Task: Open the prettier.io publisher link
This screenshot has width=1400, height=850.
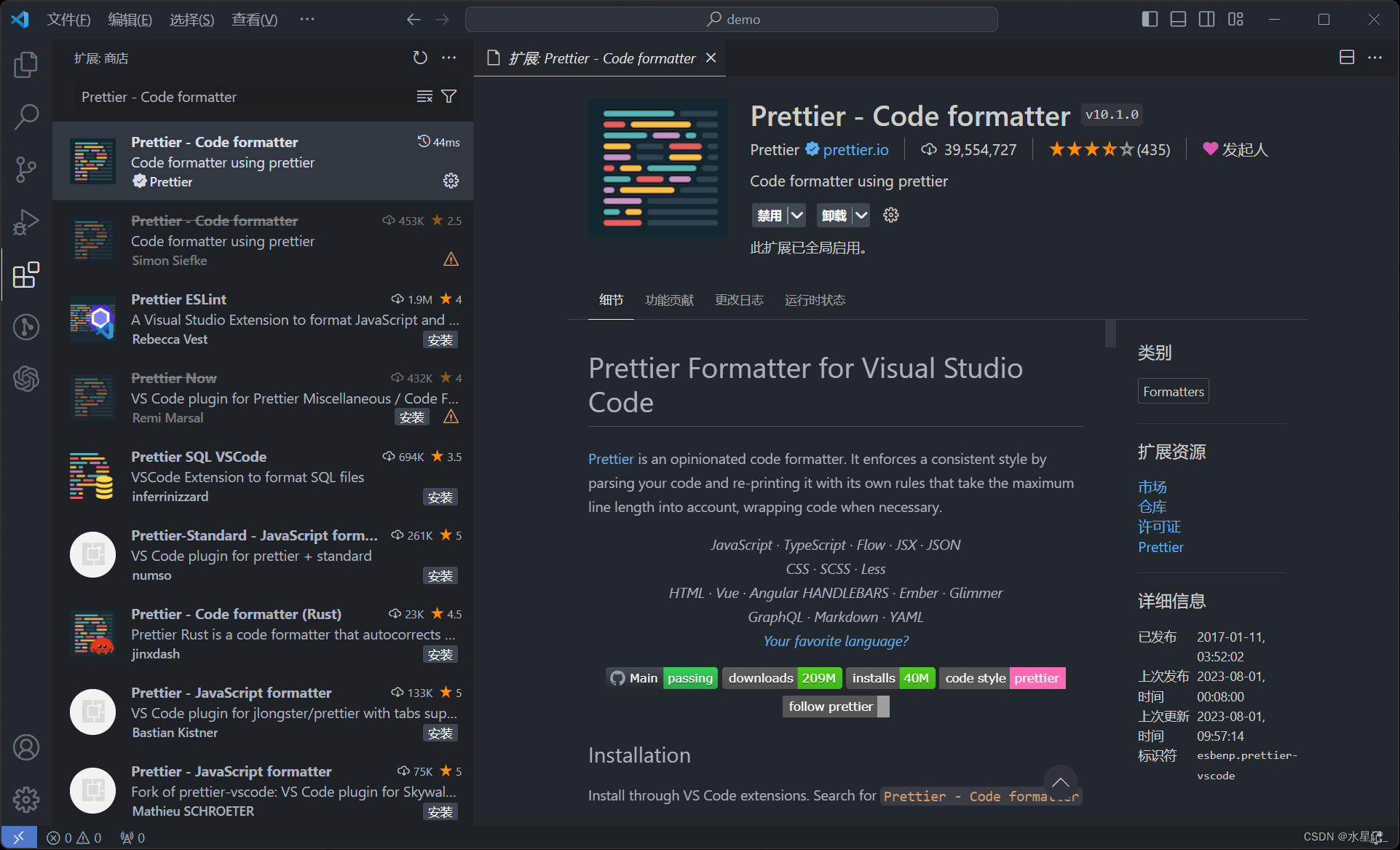Action: click(855, 149)
